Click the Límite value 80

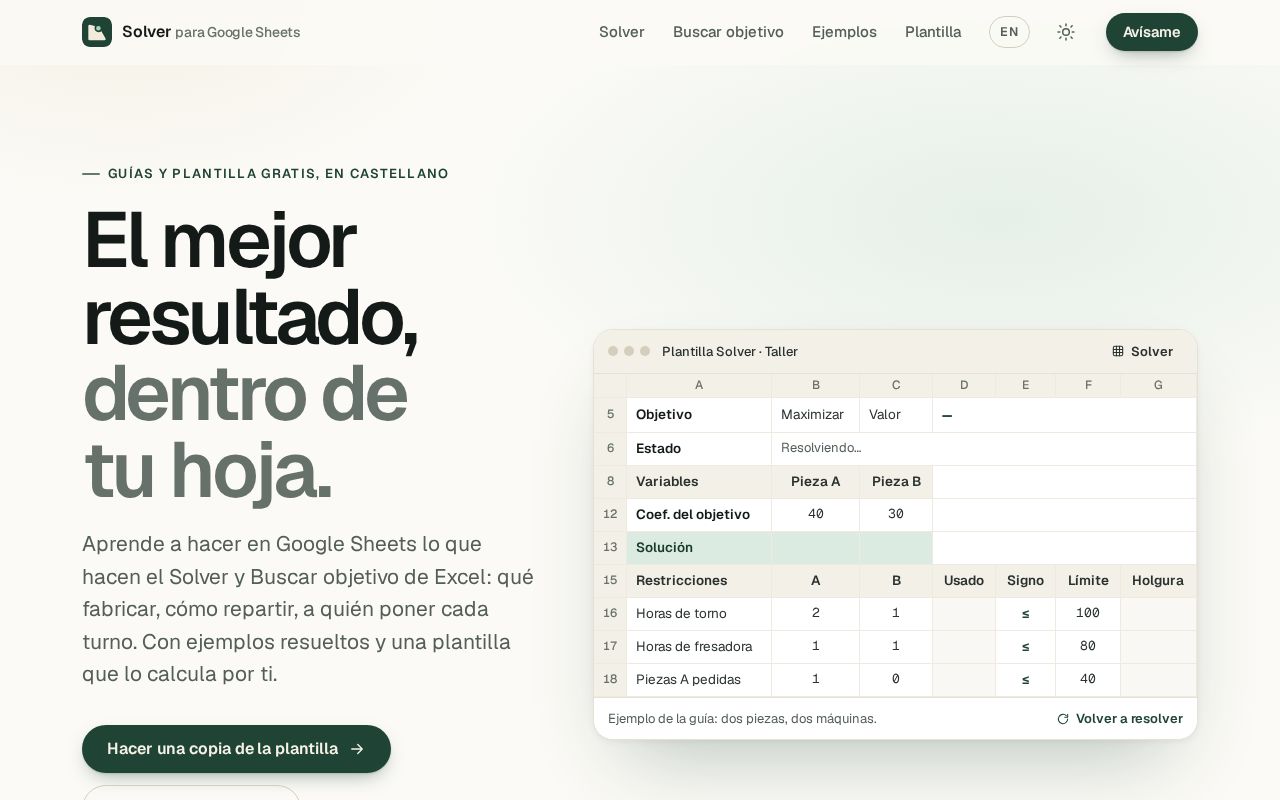1088,646
